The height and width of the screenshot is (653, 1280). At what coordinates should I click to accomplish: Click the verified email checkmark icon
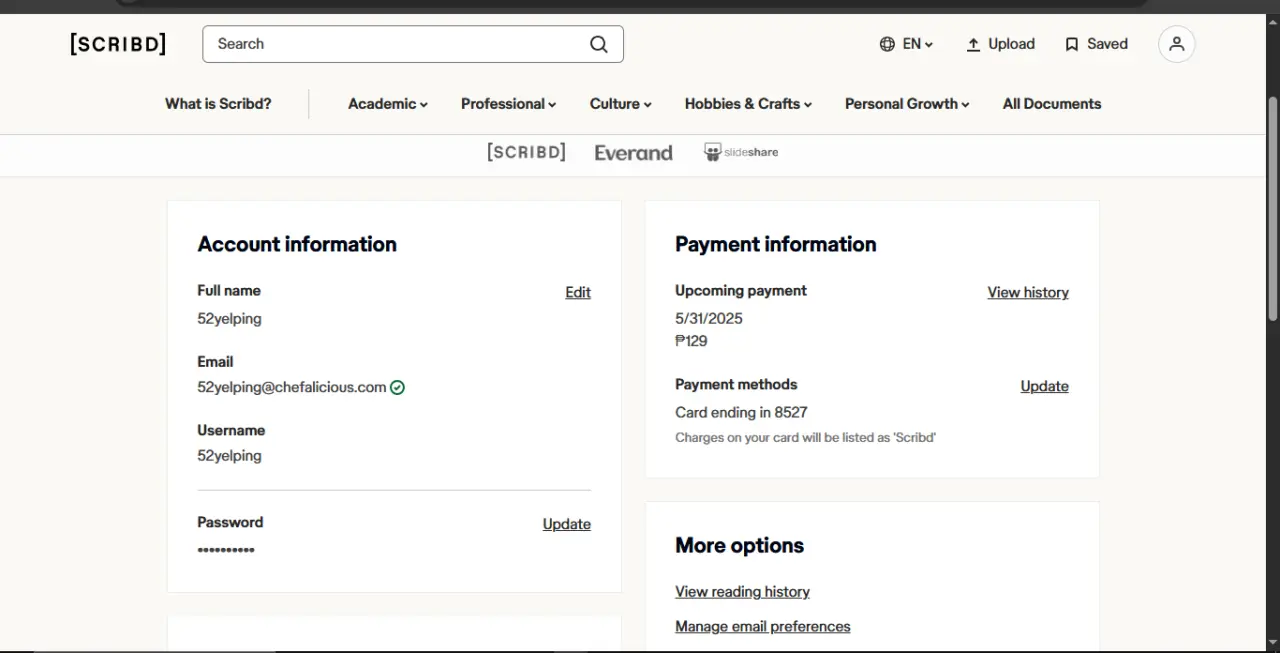pos(397,387)
